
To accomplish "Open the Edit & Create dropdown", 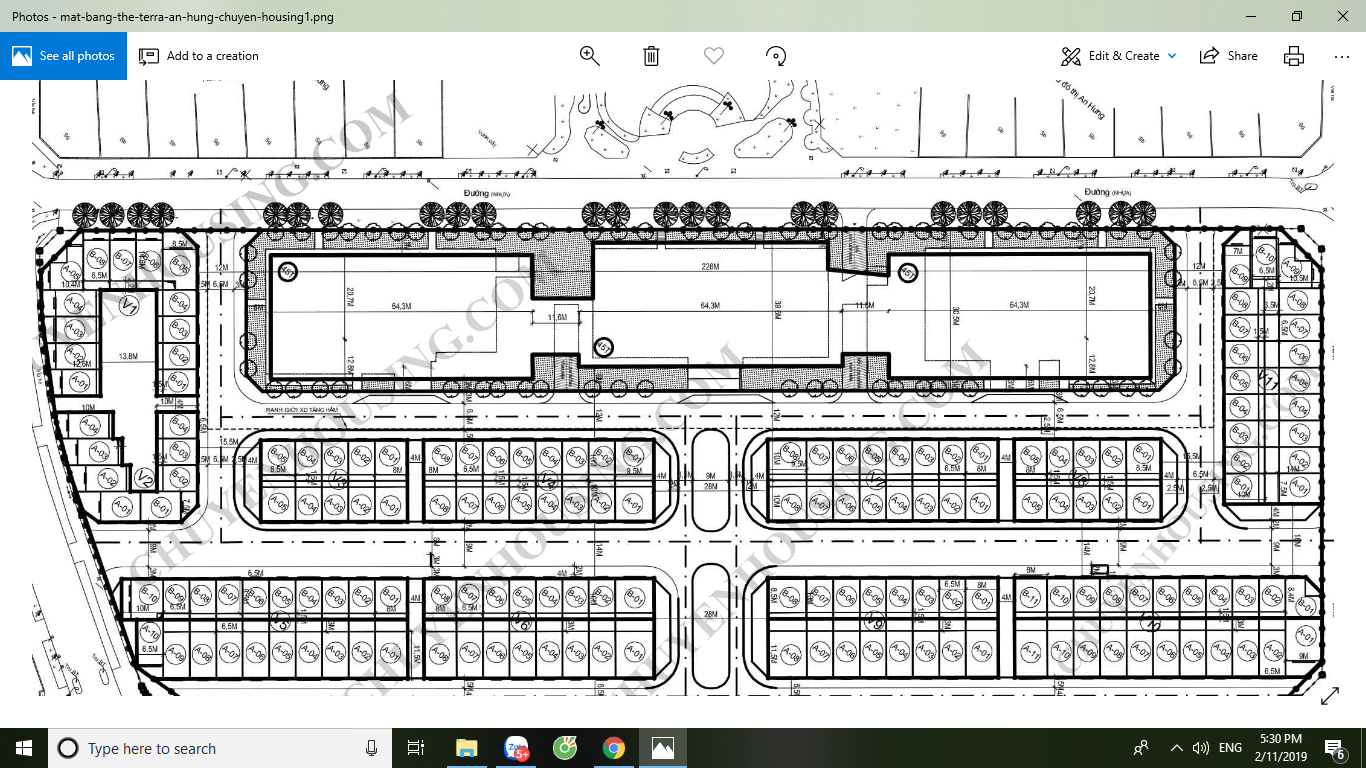I will click(1119, 56).
